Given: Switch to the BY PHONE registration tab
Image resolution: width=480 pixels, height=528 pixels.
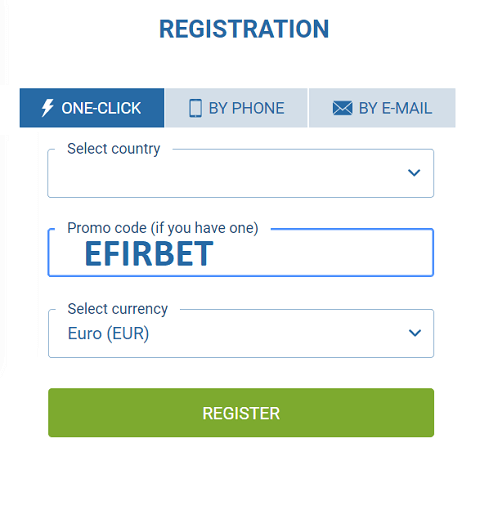Looking at the screenshot, I should coord(236,108).
